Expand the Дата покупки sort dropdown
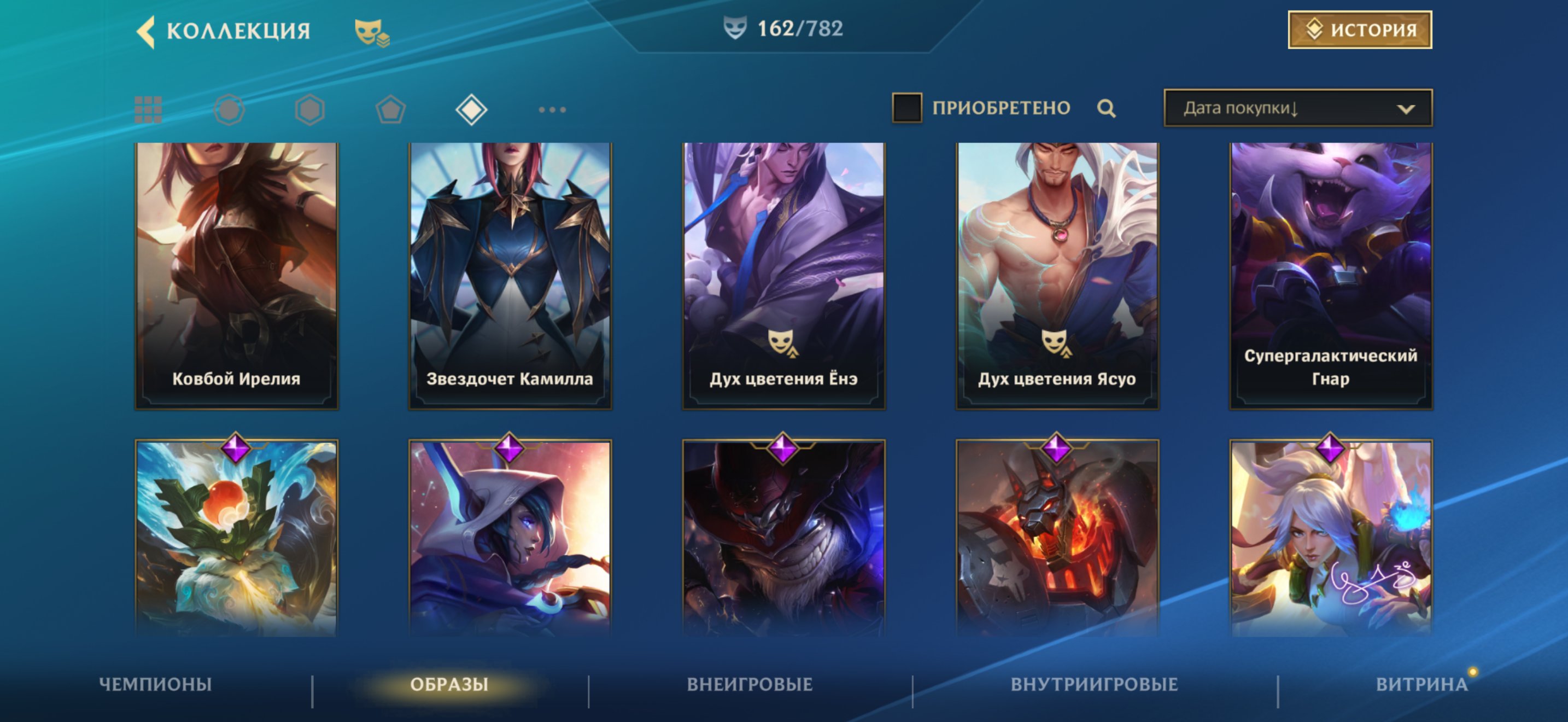 [1298, 108]
